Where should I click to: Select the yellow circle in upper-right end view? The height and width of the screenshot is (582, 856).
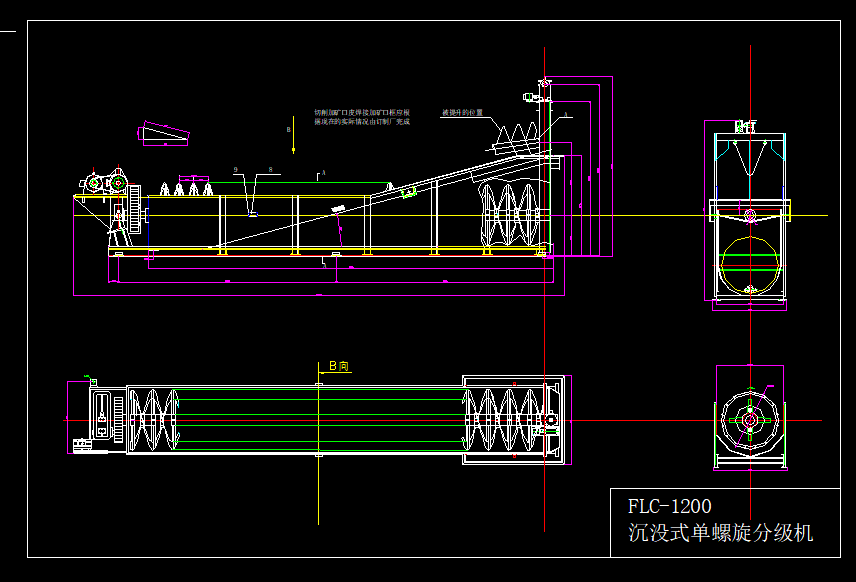pos(750,265)
